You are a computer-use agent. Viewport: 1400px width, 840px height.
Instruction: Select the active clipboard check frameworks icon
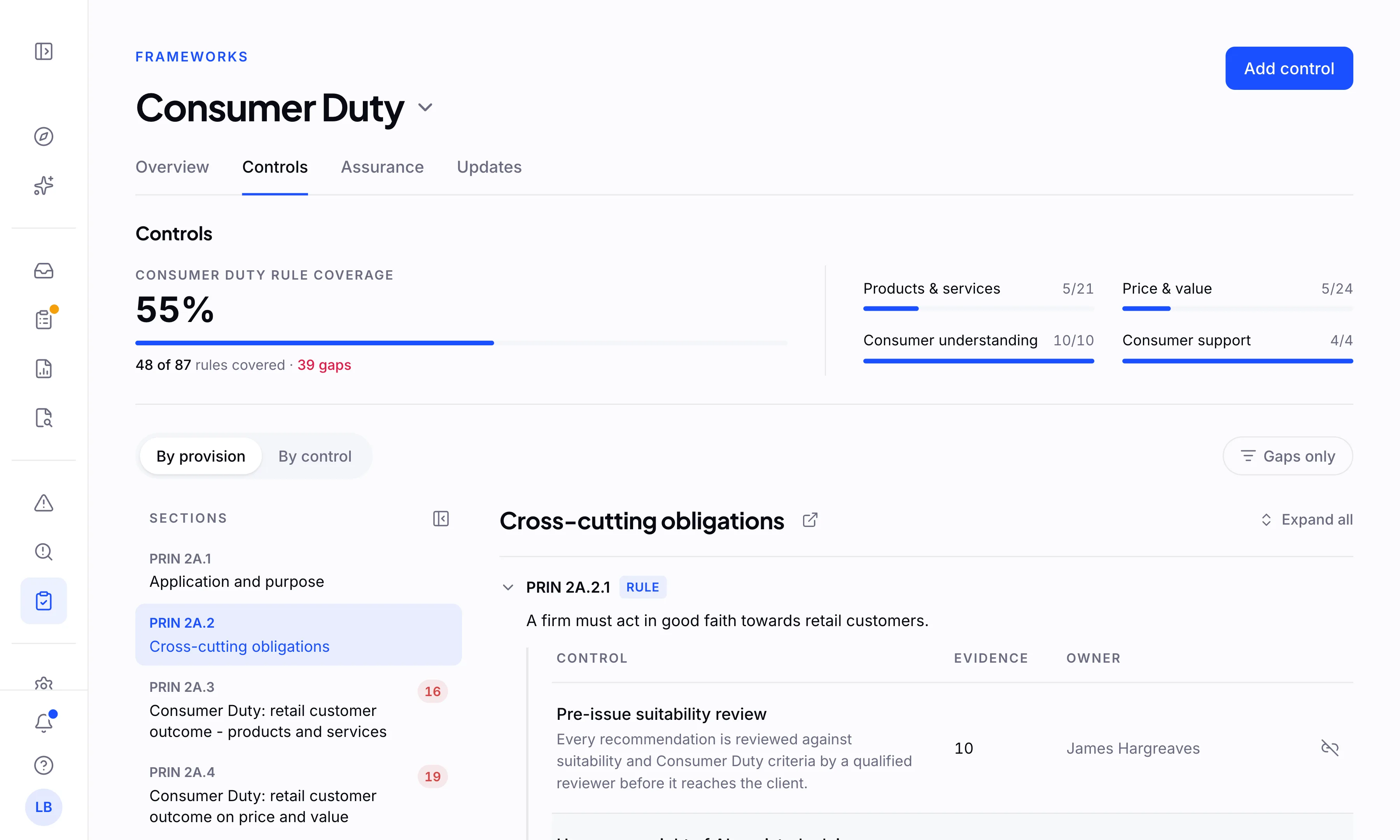(x=44, y=600)
